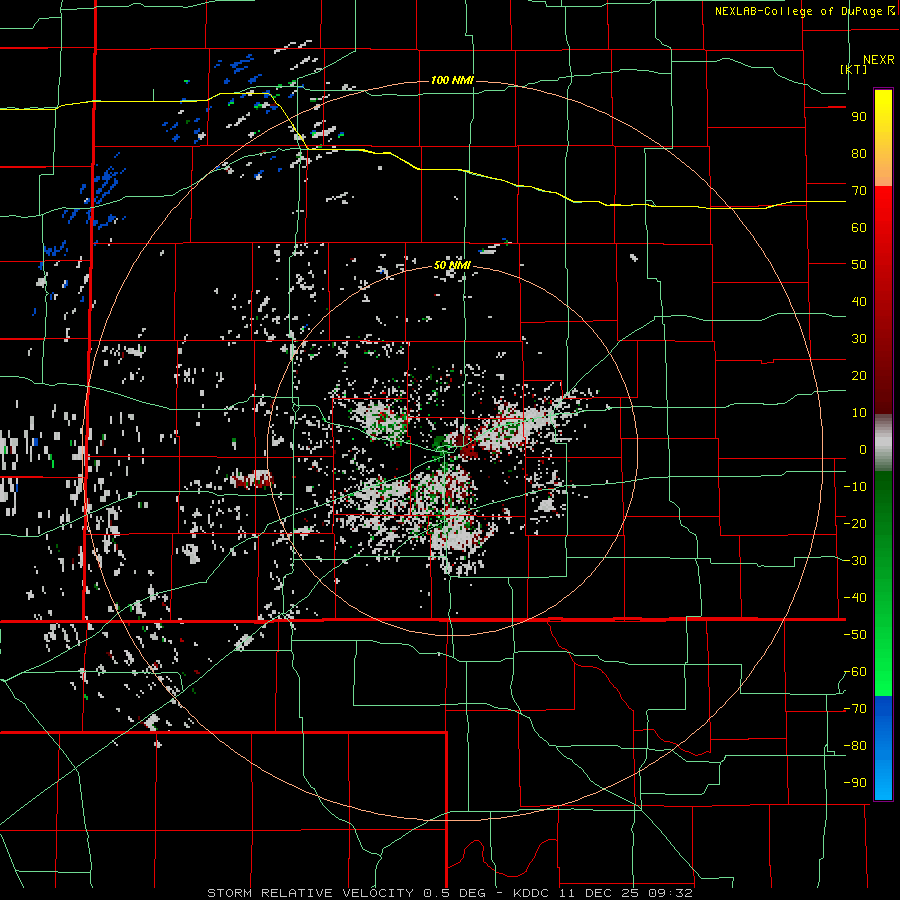This screenshot has height=900, width=900.
Task: Click the 20 value on velocity scale
Action: tap(859, 376)
